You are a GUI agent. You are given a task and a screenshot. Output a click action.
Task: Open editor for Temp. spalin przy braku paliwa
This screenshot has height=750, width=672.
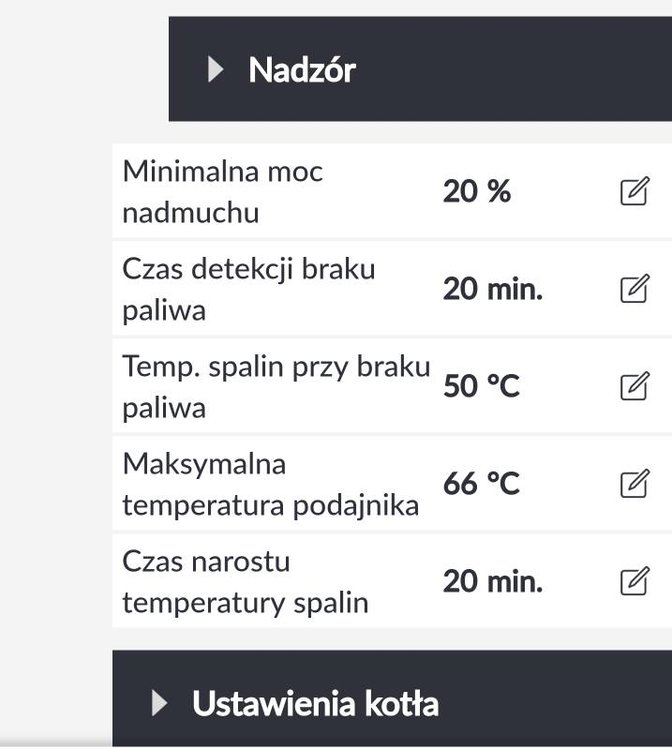click(635, 386)
